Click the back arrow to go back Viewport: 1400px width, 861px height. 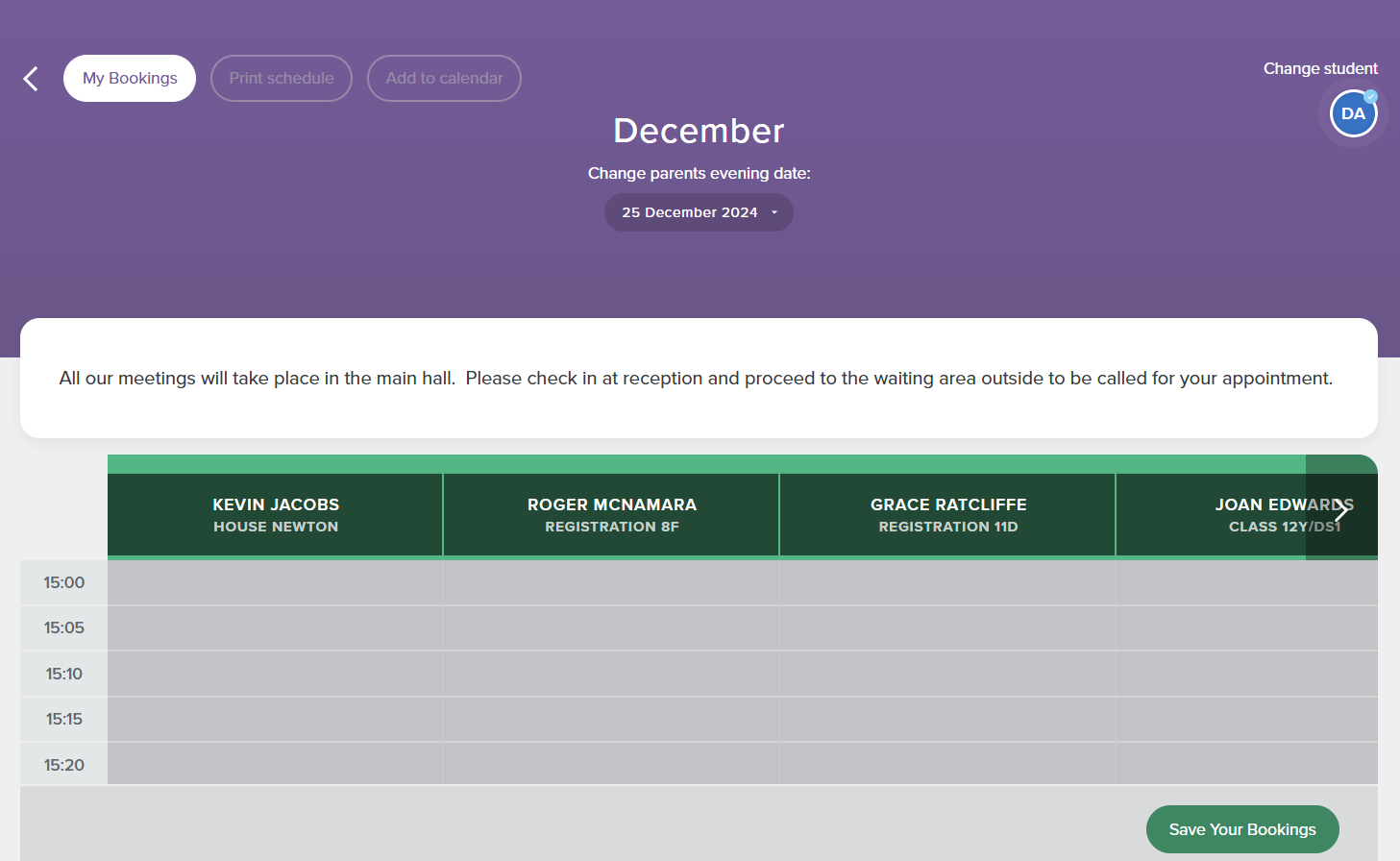coord(30,78)
